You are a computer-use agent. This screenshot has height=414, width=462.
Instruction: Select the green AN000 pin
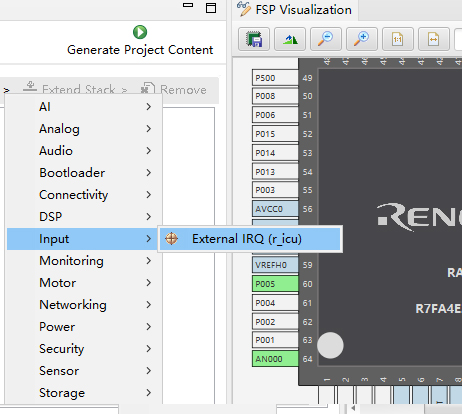[275, 359]
